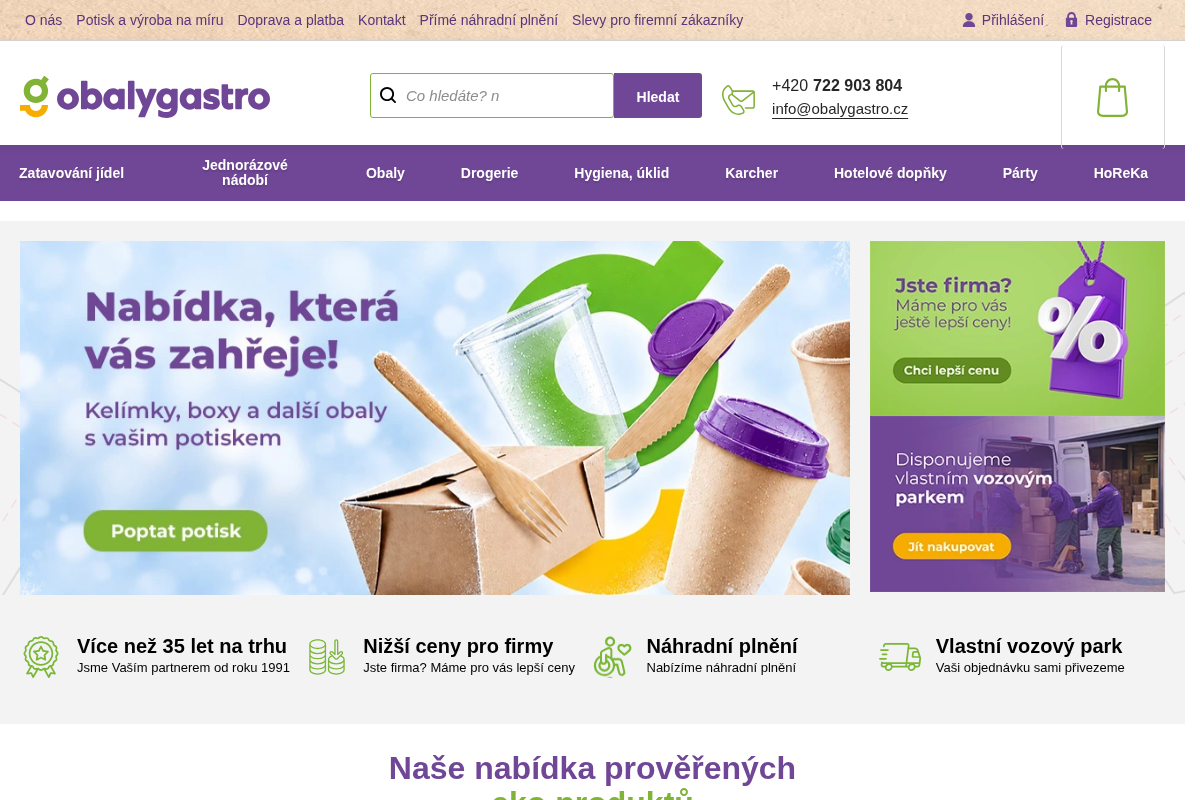Click the coin stack icon for Nižší ceny

tap(327, 657)
